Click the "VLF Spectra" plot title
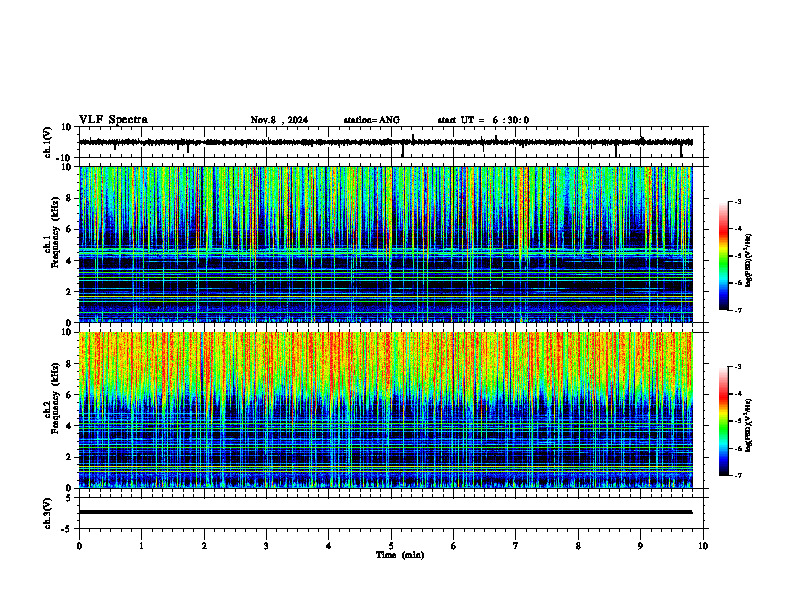This screenshot has width=792, height=612. point(113,120)
